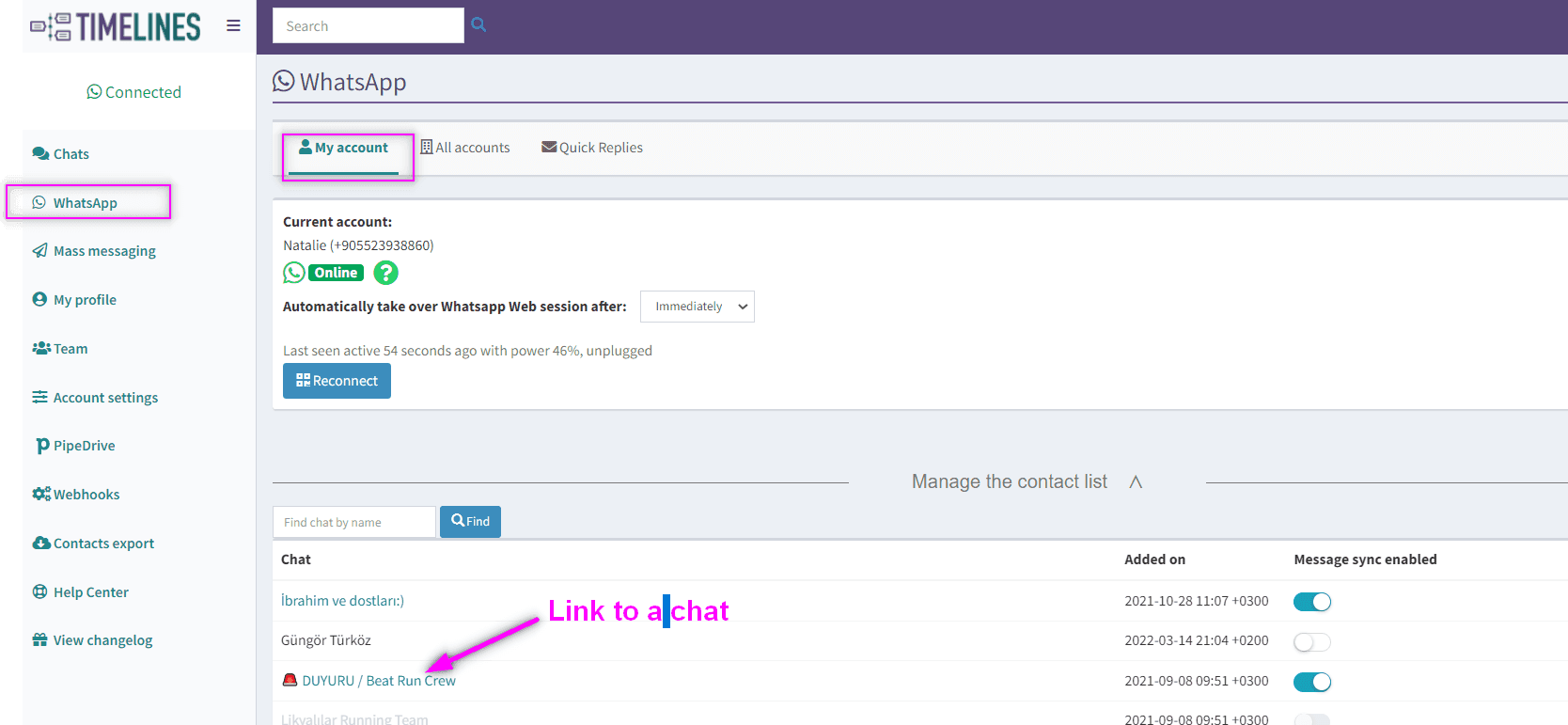
Task: Disable message sync for İbrahim ve dostları
Action: [1311, 602]
